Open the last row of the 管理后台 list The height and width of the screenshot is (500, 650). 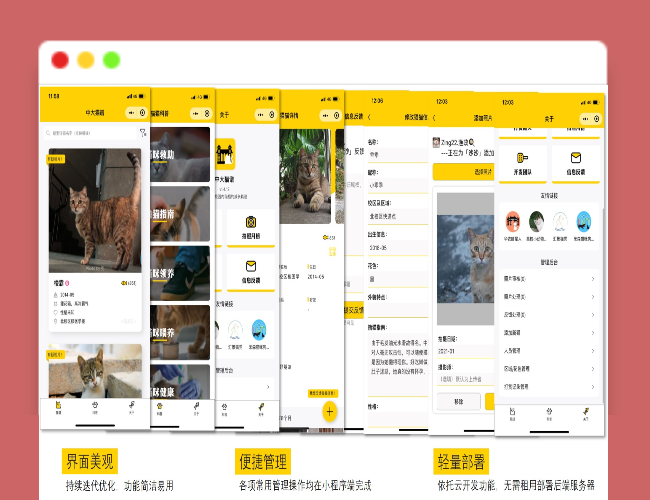[549, 387]
